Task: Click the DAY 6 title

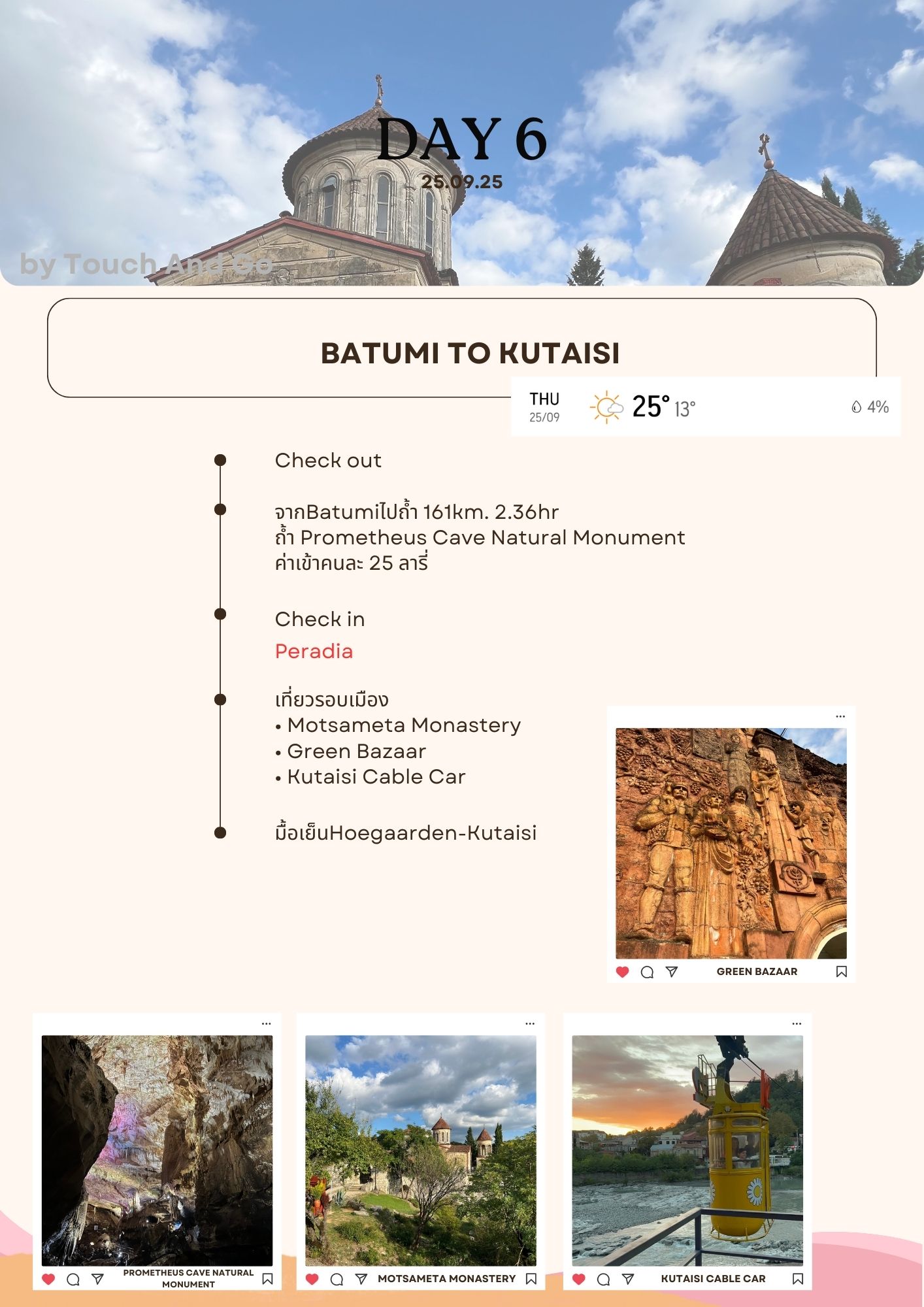Action: [x=462, y=139]
